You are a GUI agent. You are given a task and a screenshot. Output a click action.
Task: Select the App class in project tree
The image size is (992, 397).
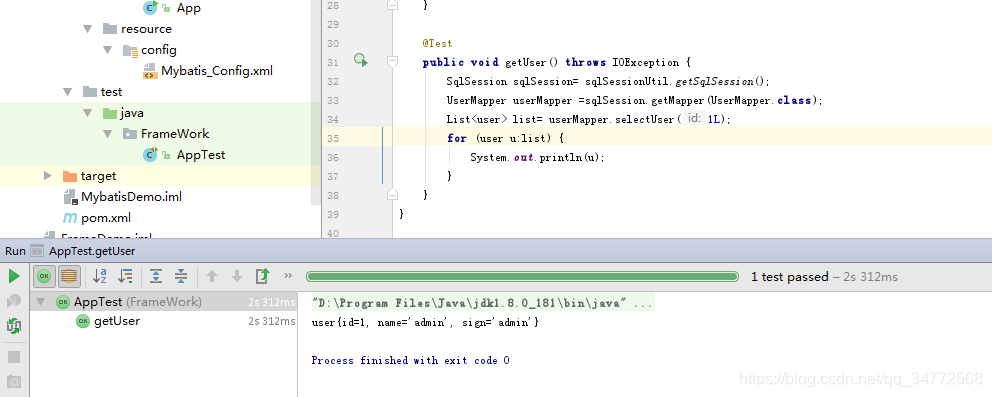click(189, 8)
